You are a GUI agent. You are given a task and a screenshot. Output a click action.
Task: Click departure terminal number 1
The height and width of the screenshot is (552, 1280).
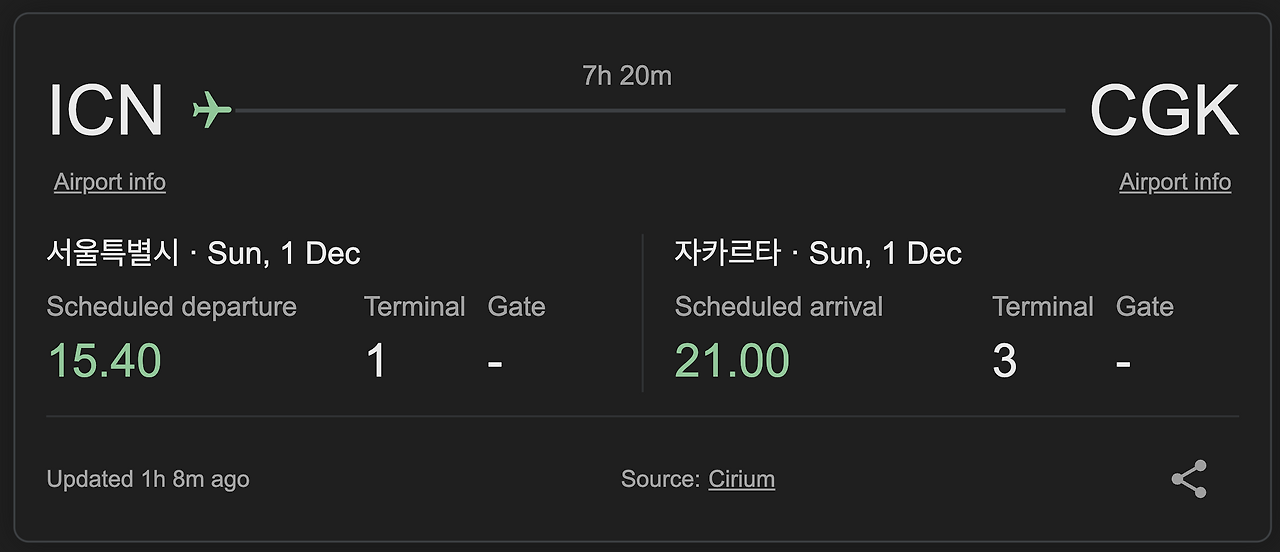coord(376,361)
